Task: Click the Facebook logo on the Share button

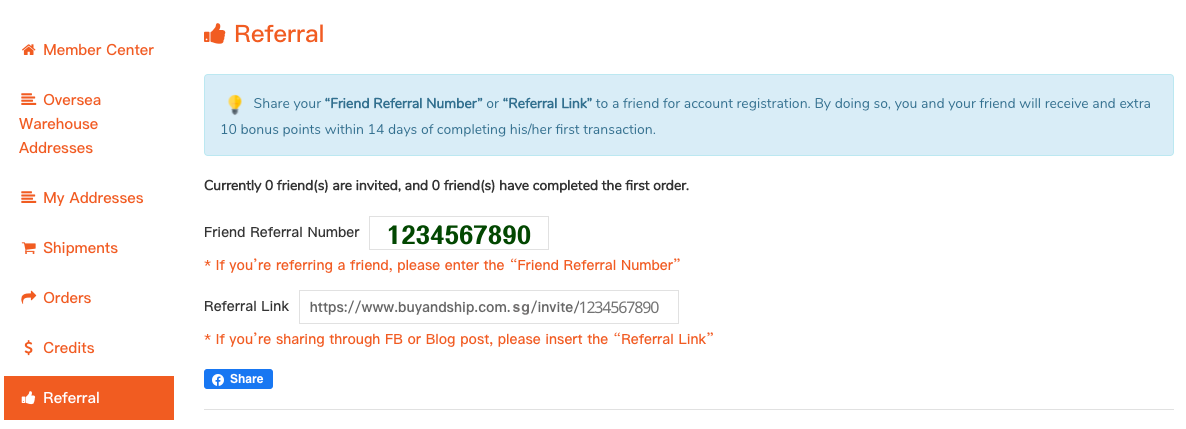Action: pyautogui.click(x=218, y=379)
